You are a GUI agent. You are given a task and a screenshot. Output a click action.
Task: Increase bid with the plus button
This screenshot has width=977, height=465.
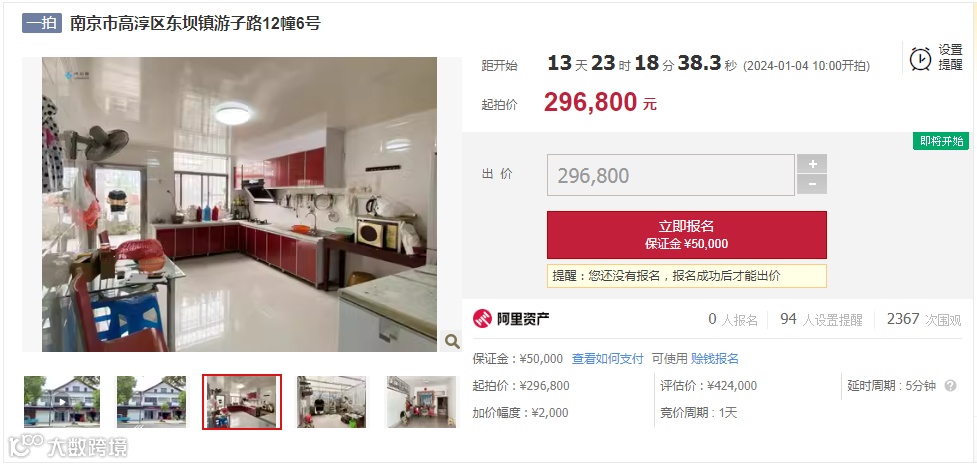[x=812, y=164]
